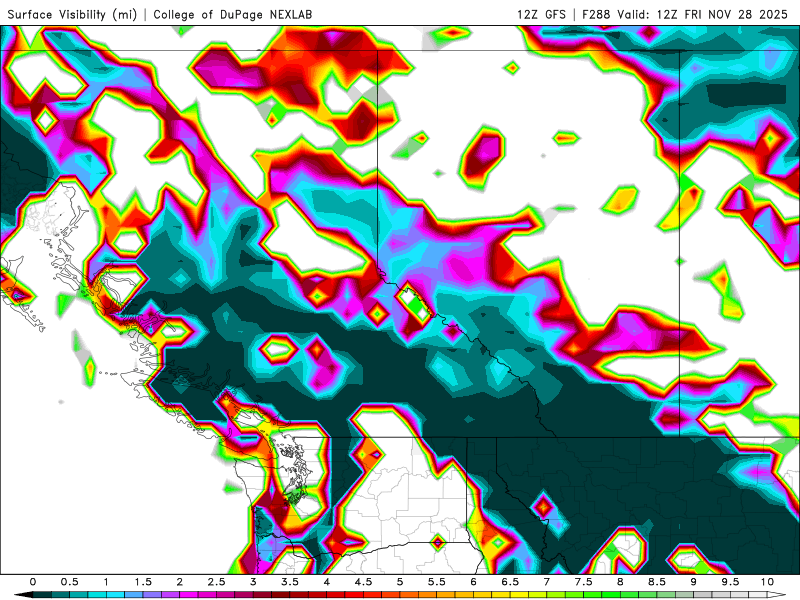Click the "College of DuPage NEXLAB" label

[233, 14]
